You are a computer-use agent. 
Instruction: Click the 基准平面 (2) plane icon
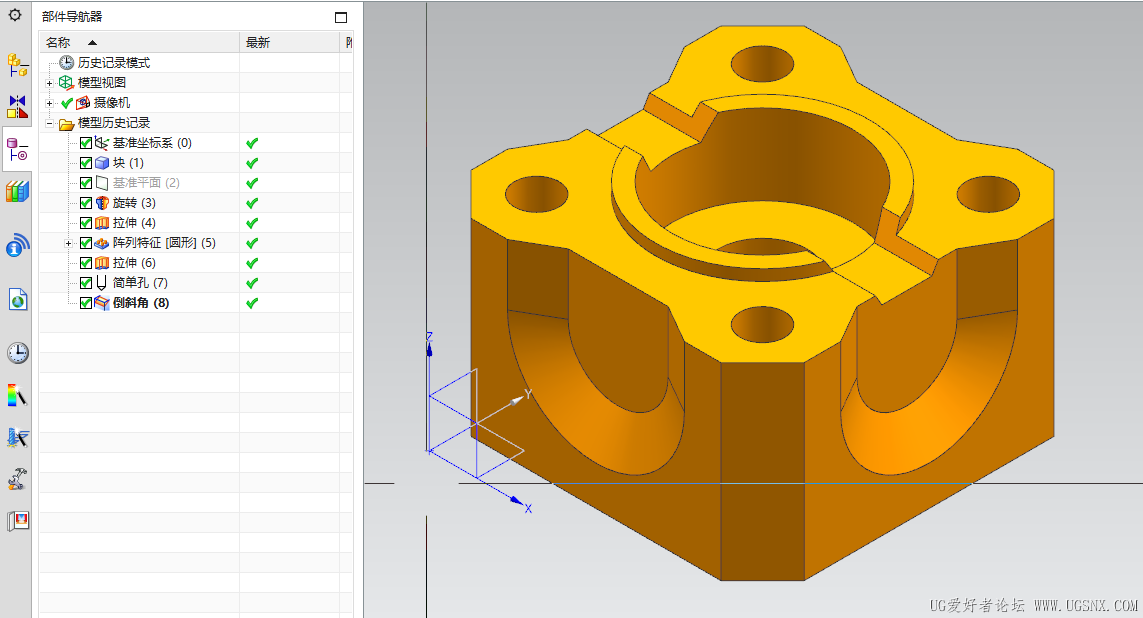(x=101, y=183)
